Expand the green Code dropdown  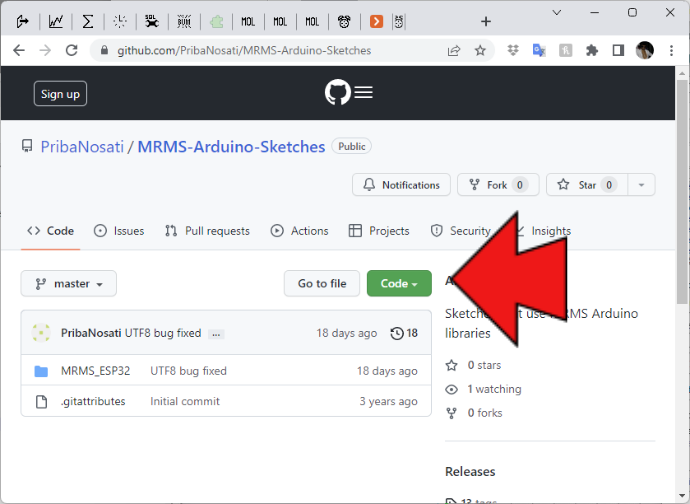tap(399, 284)
